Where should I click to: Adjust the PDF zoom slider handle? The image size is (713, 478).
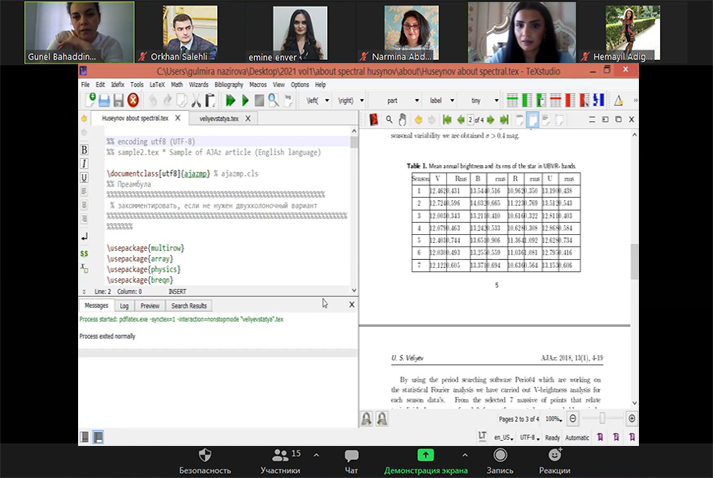tap(602, 418)
